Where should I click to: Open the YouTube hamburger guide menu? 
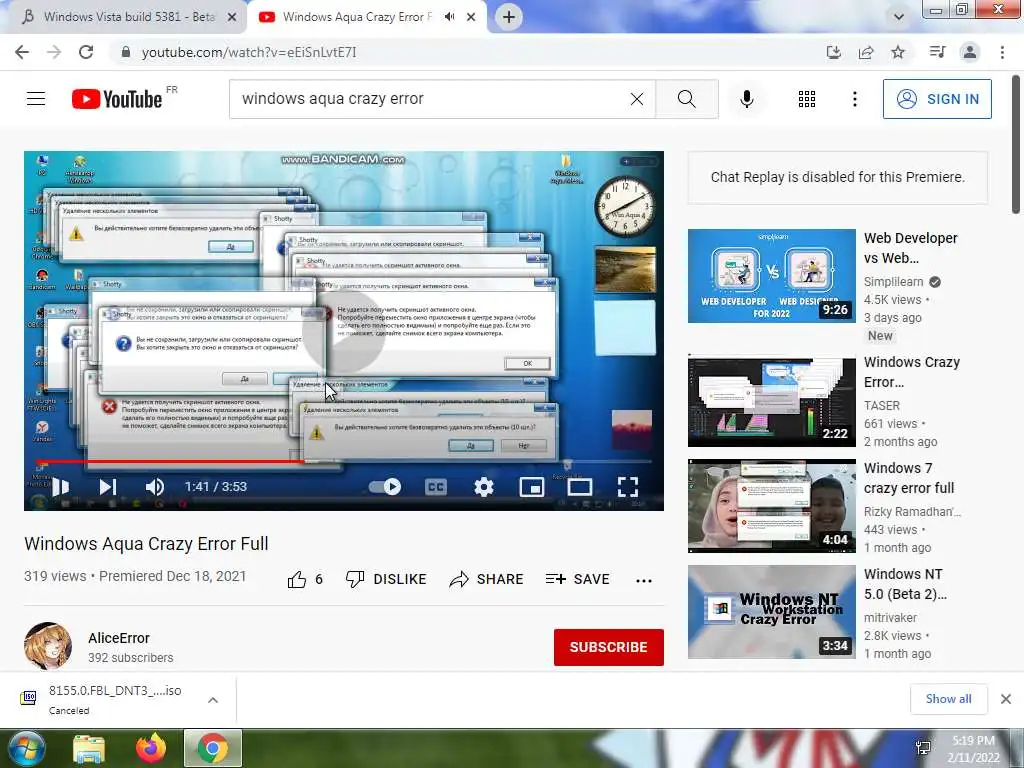pos(36,99)
